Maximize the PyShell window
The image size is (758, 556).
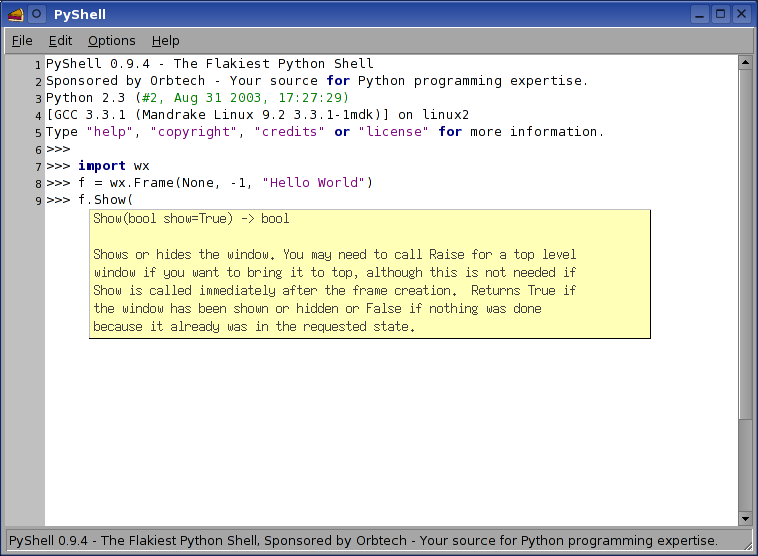click(x=720, y=14)
